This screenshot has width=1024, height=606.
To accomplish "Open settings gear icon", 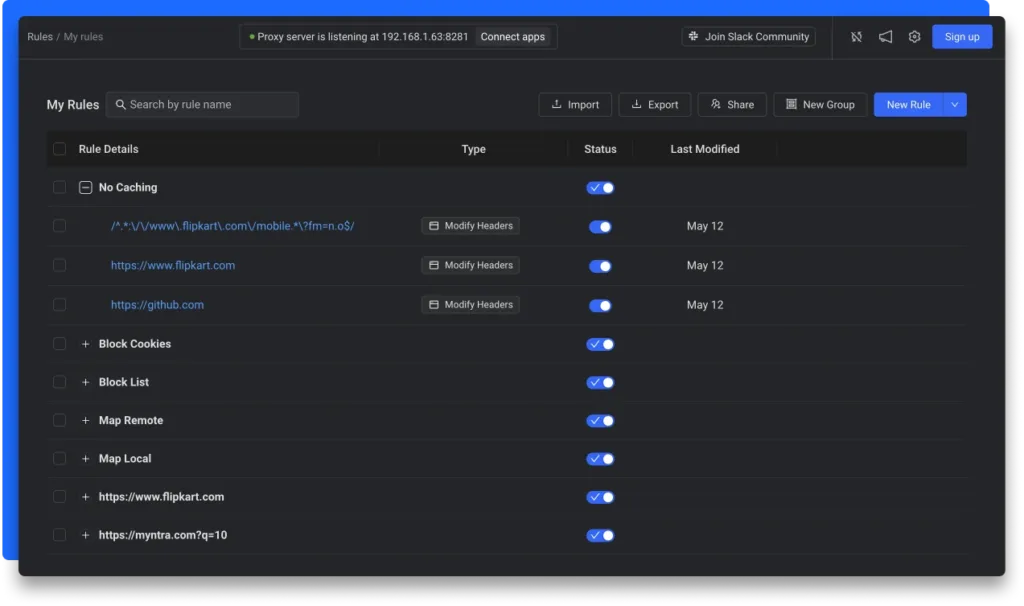I will point(914,37).
